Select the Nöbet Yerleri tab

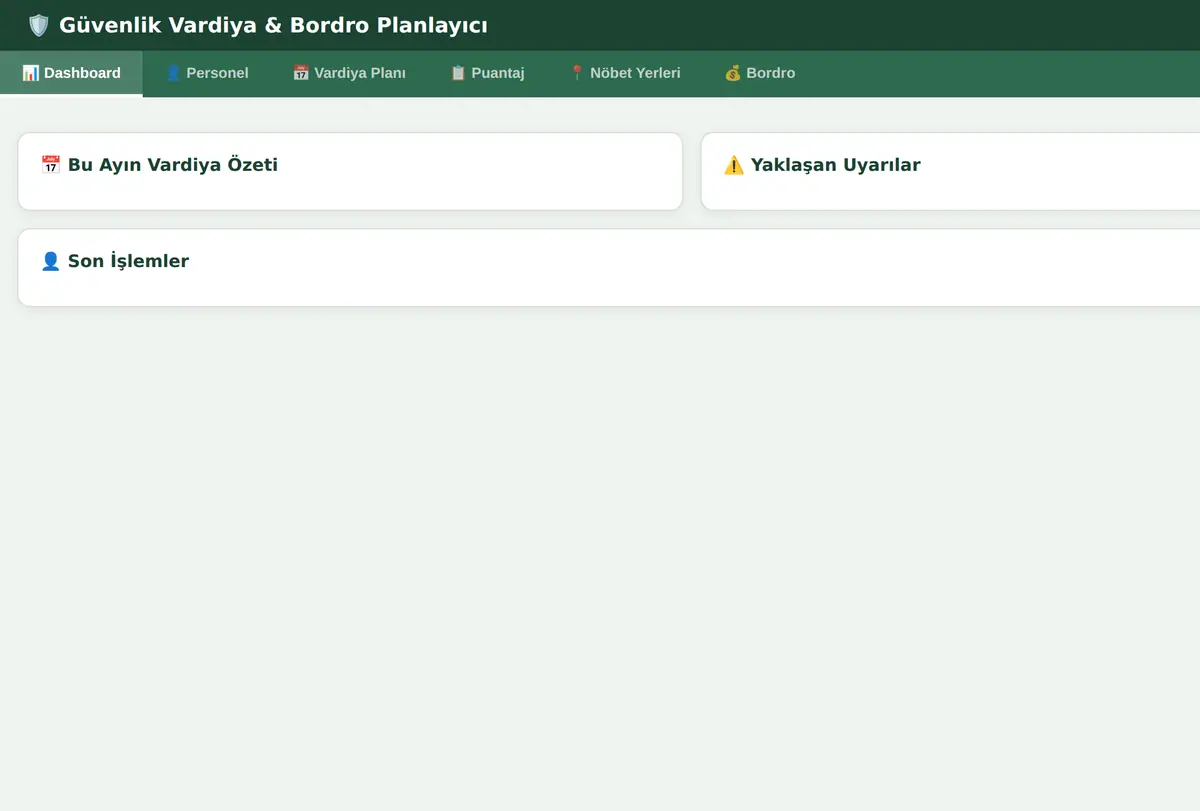click(625, 73)
